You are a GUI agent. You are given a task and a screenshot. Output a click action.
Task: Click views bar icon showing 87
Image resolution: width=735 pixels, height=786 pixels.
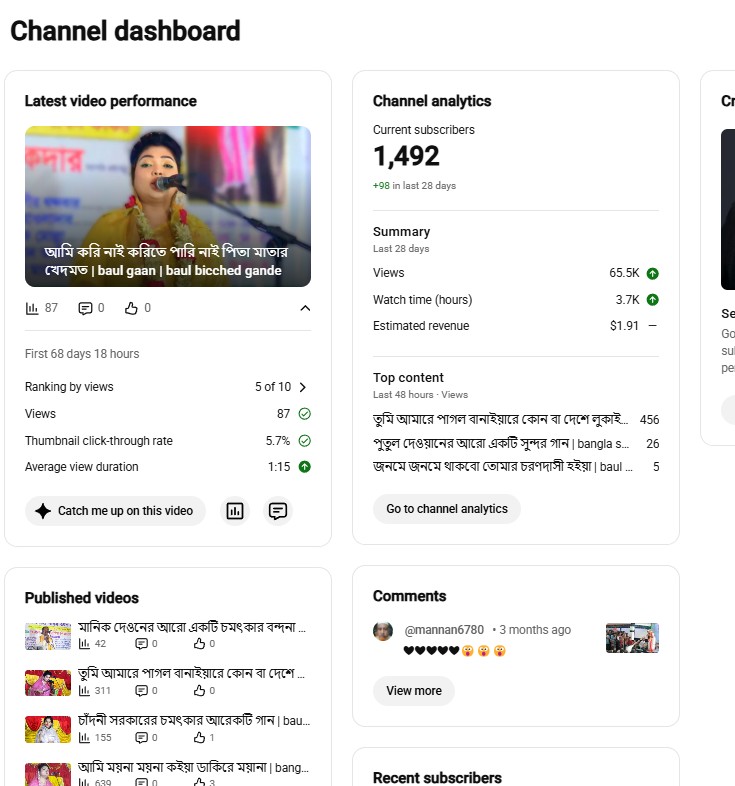pyautogui.click(x=32, y=308)
